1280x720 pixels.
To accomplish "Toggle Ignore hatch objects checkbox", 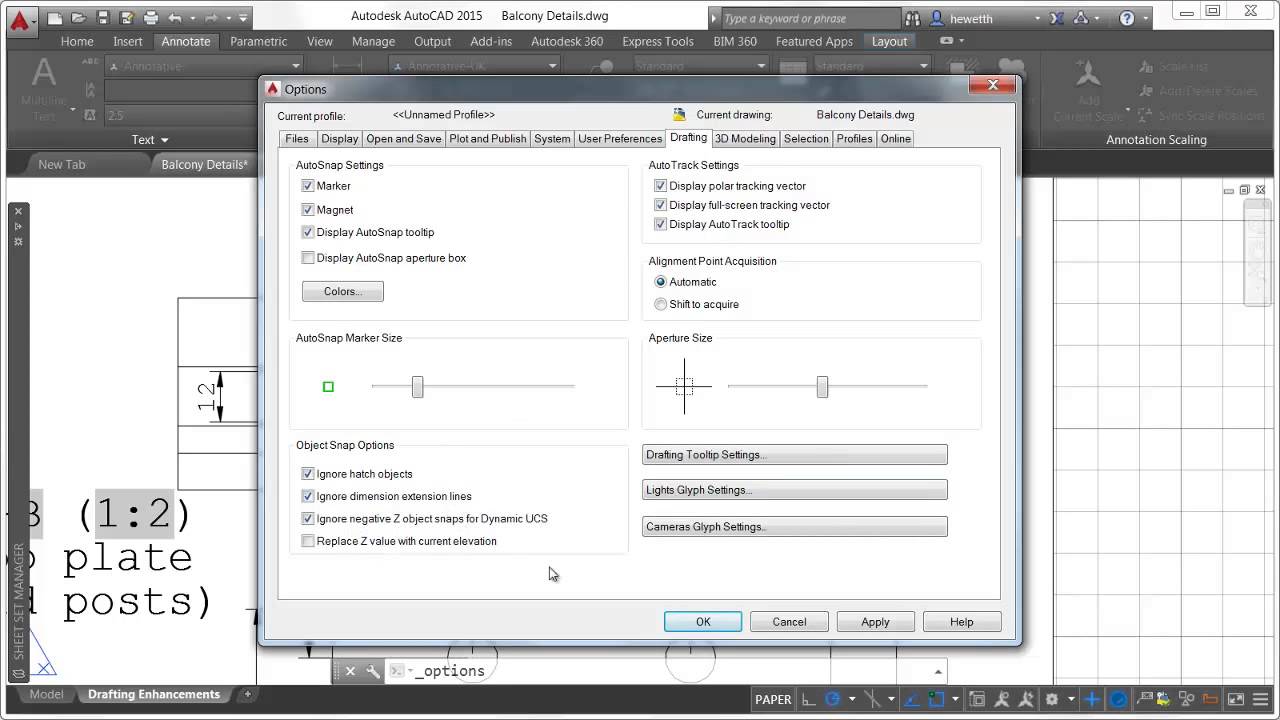I will pos(308,474).
